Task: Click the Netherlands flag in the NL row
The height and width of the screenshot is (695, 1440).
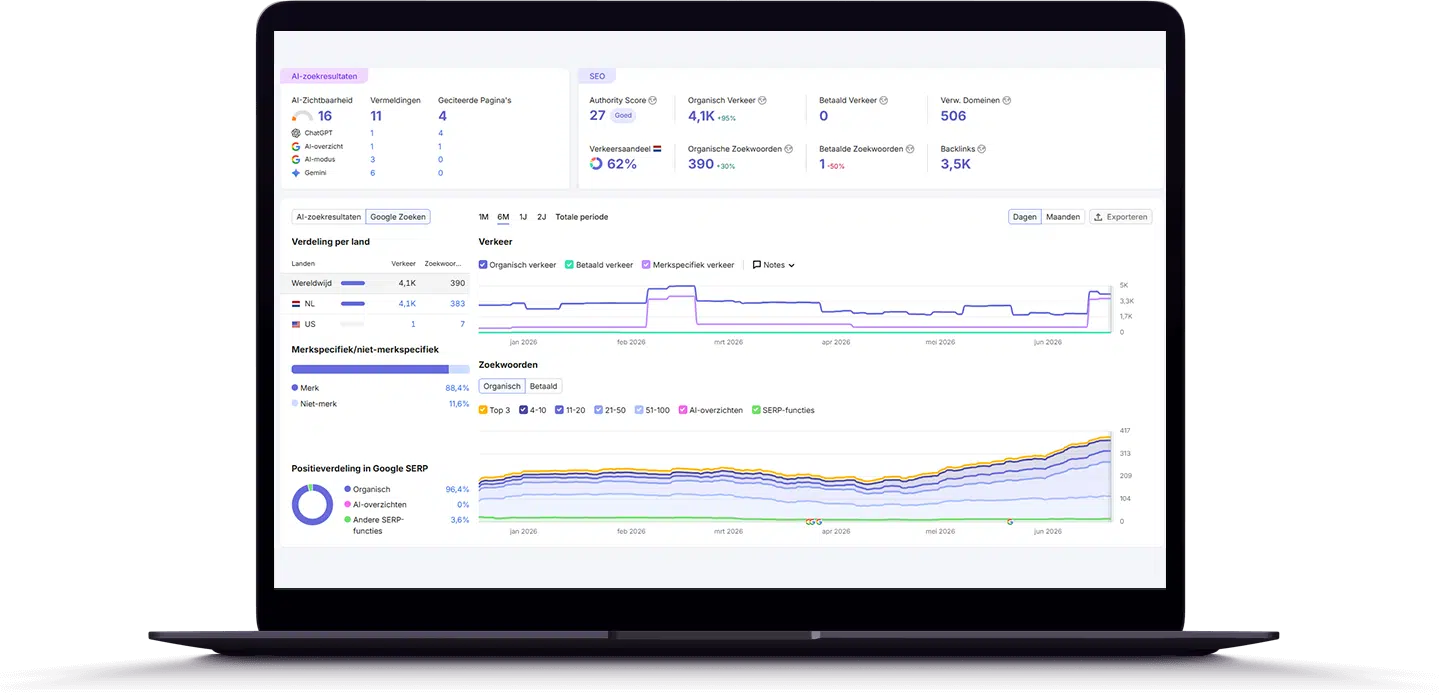Action: 296,304
